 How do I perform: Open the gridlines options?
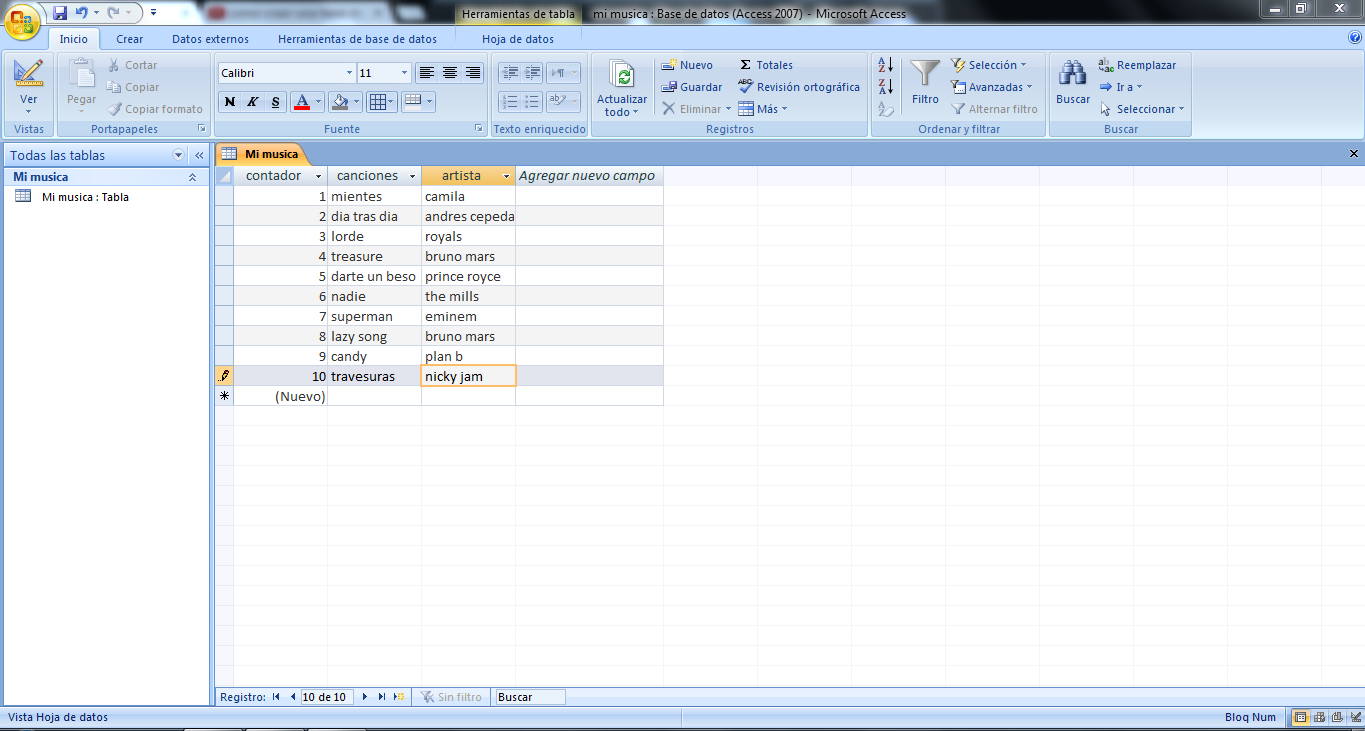pos(381,101)
